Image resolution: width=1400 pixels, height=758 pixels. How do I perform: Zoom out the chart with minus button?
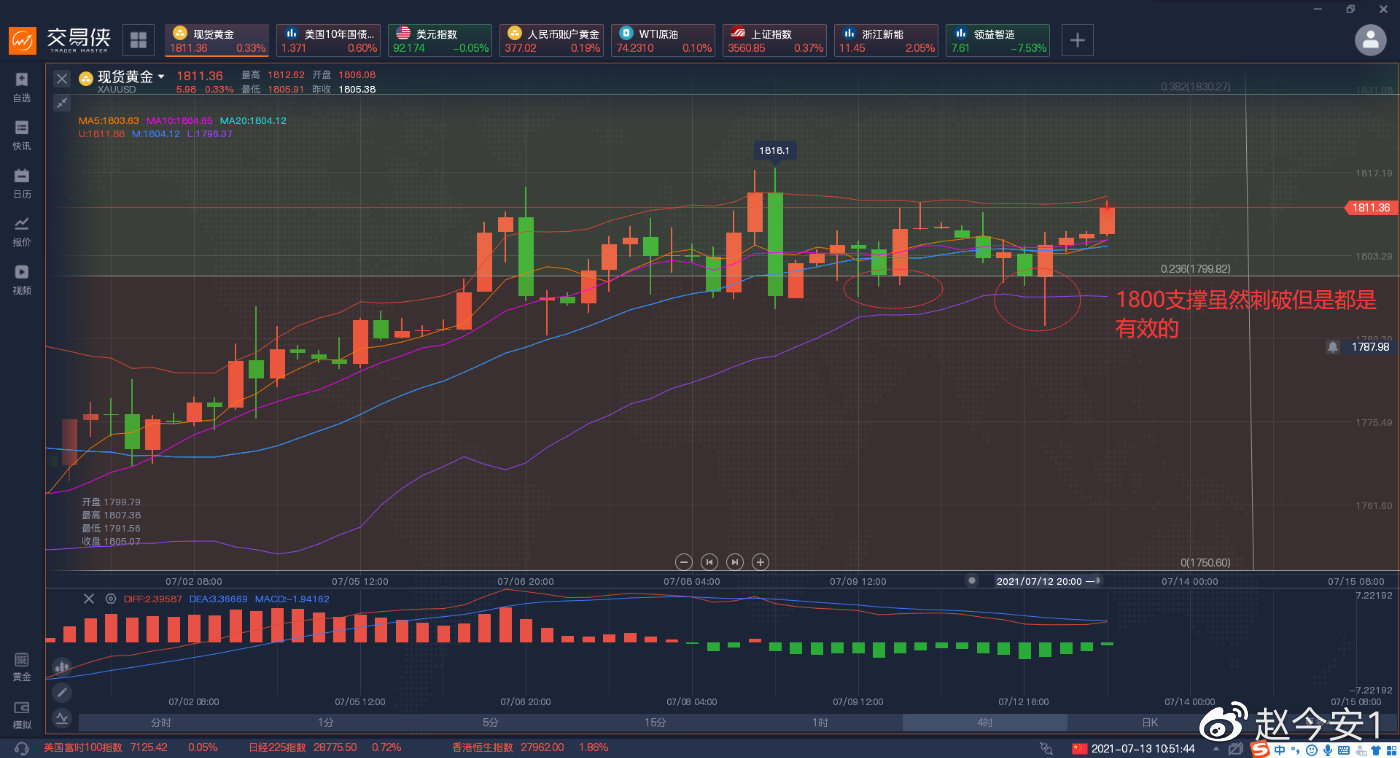[x=684, y=562]
